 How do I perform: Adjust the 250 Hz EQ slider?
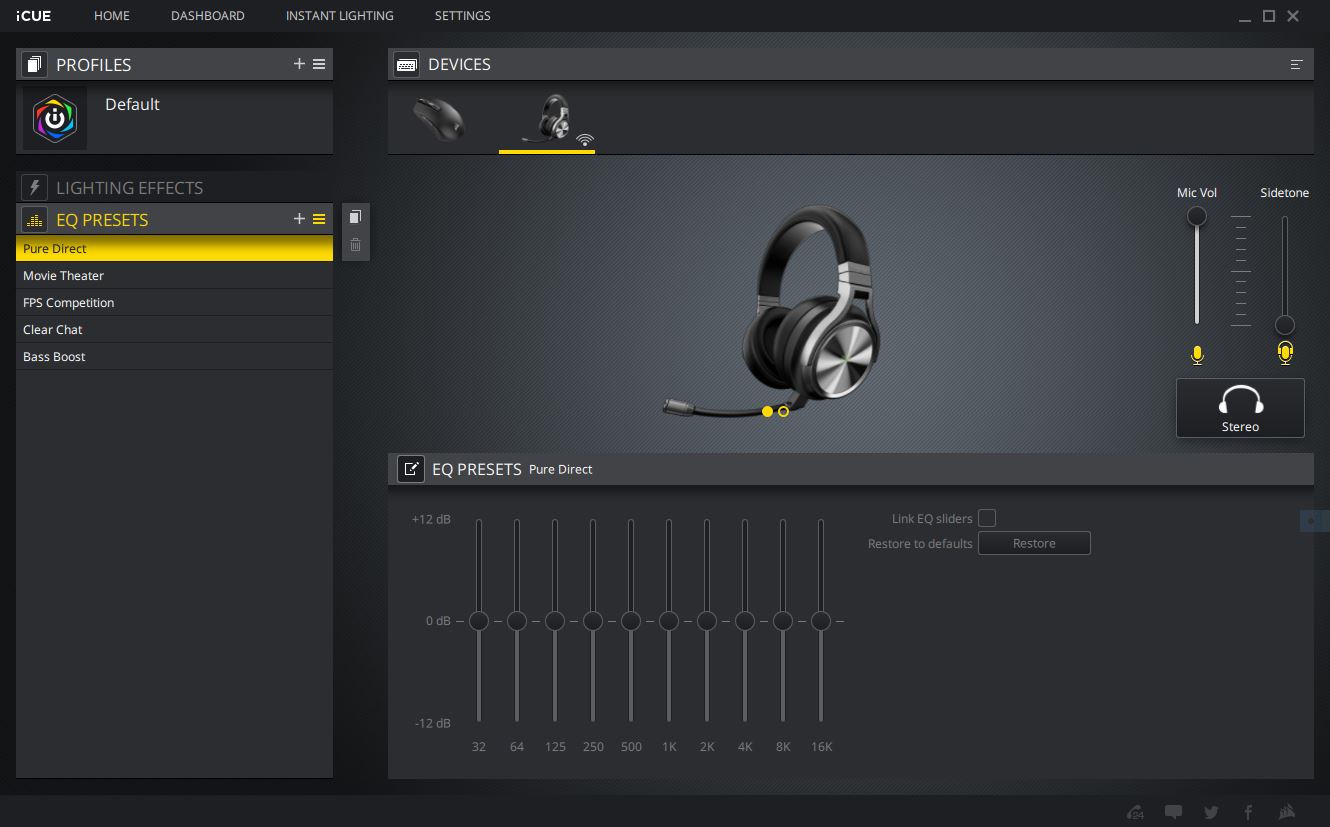pyautogui.click(x=592, y=621)
